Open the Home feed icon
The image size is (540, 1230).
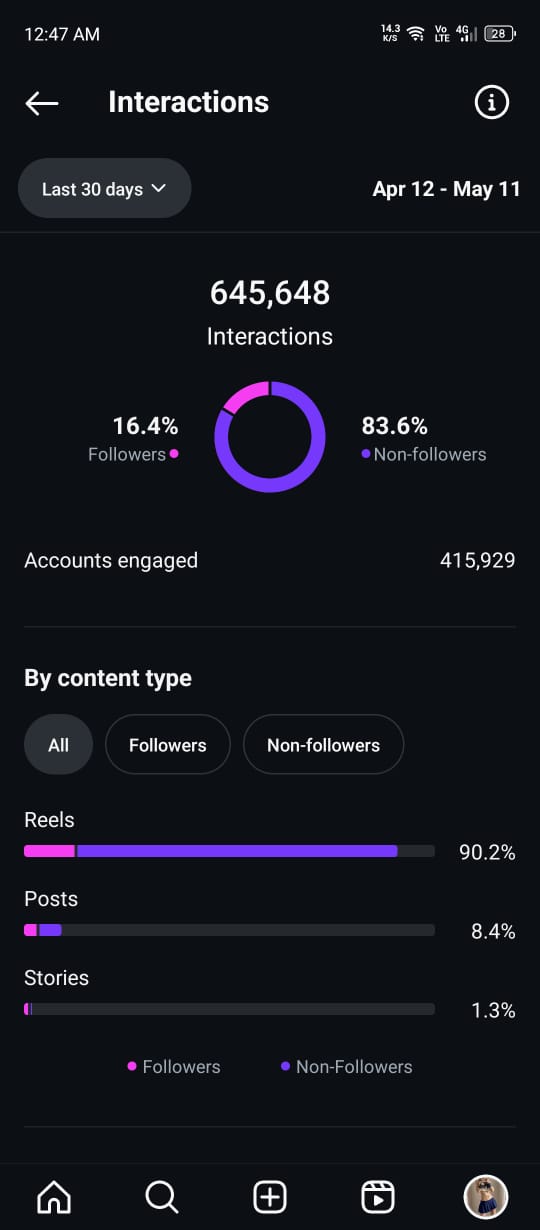(x=54, y=1196)
